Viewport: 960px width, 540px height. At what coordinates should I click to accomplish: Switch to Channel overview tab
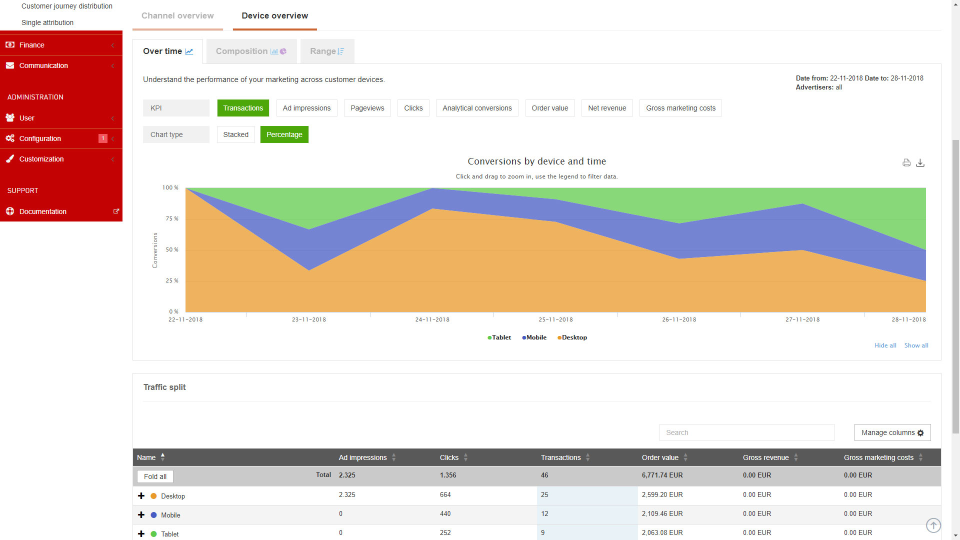click(x=178, y=16)
